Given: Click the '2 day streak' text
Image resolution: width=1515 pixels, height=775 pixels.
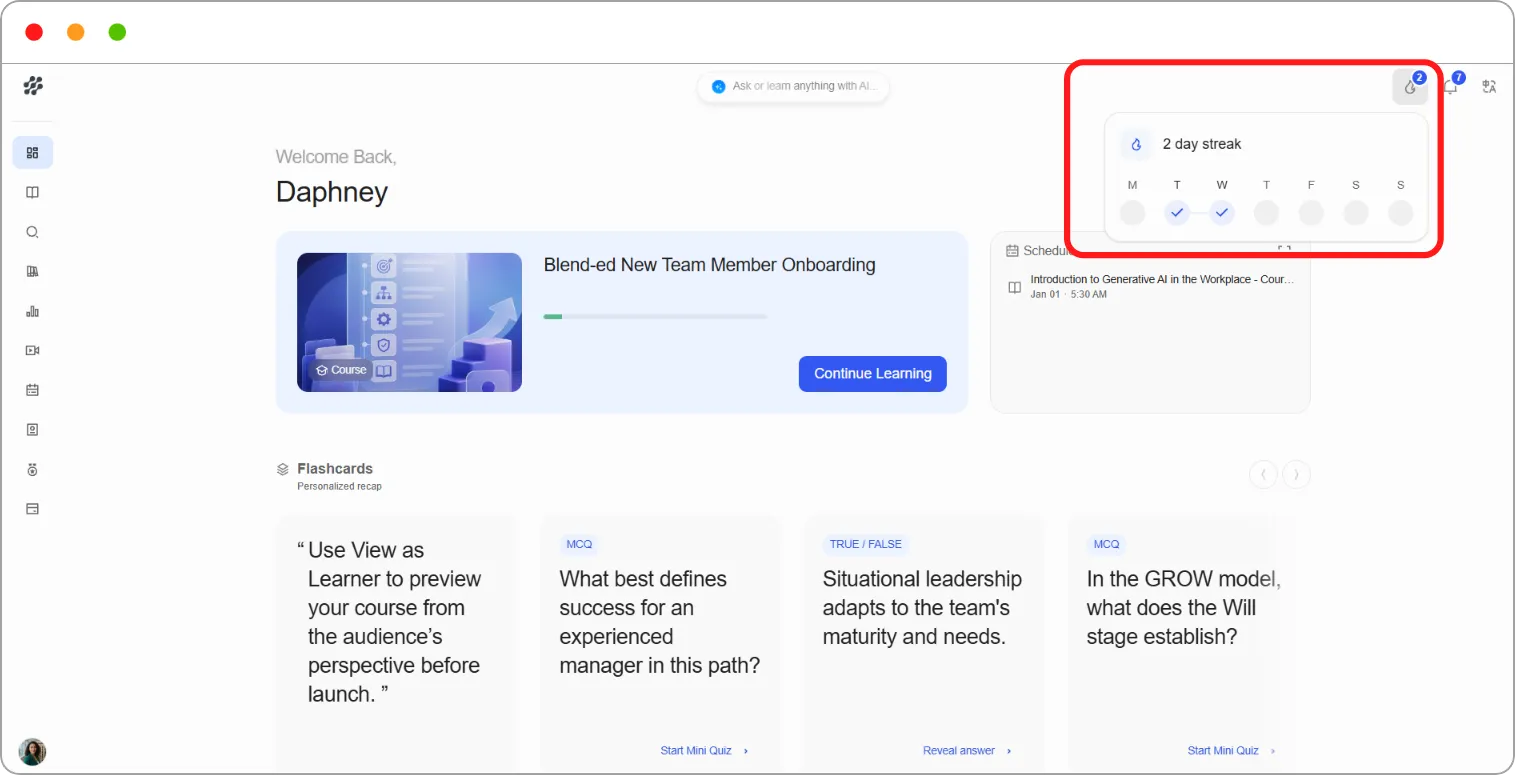Looking at the screenshot, I should click(x=1202, y=144).
